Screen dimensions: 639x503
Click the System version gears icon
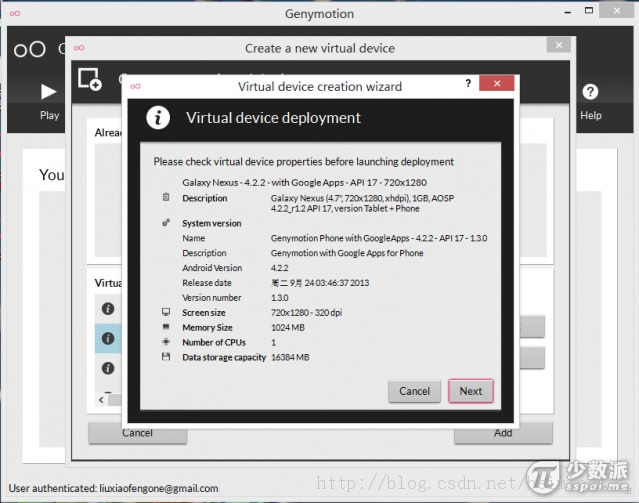[x=166, y=223]
